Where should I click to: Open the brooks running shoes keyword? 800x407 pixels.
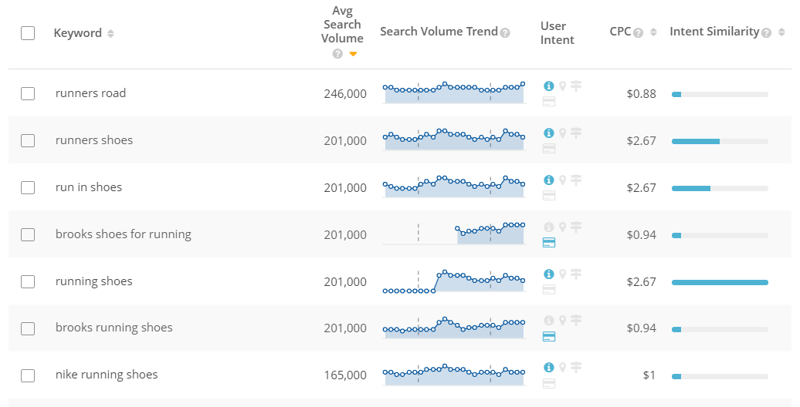(x=114, y=327)
